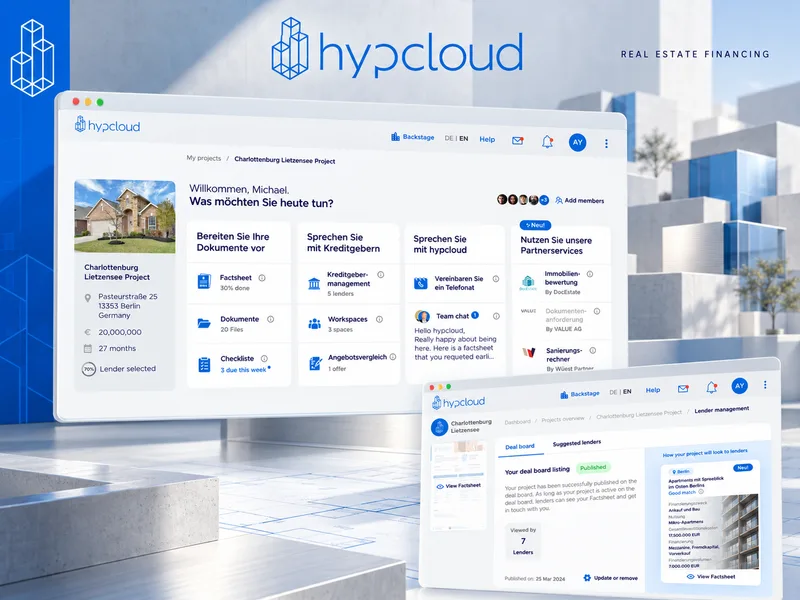Open the Dokumente folder icon
Image resolution: width=800 pixels, height=600 pixels.
[x=204, y=323]
